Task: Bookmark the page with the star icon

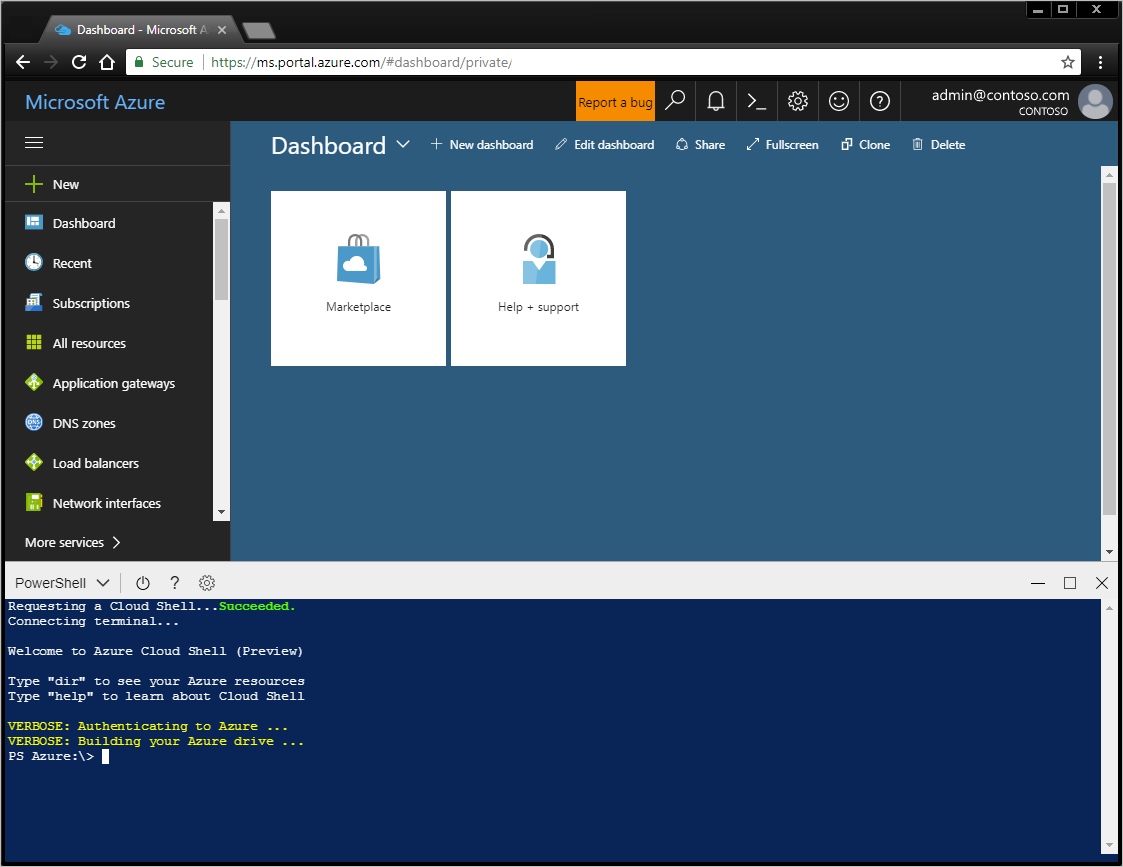Action: pyautogui.click(x=1068, y=61)
